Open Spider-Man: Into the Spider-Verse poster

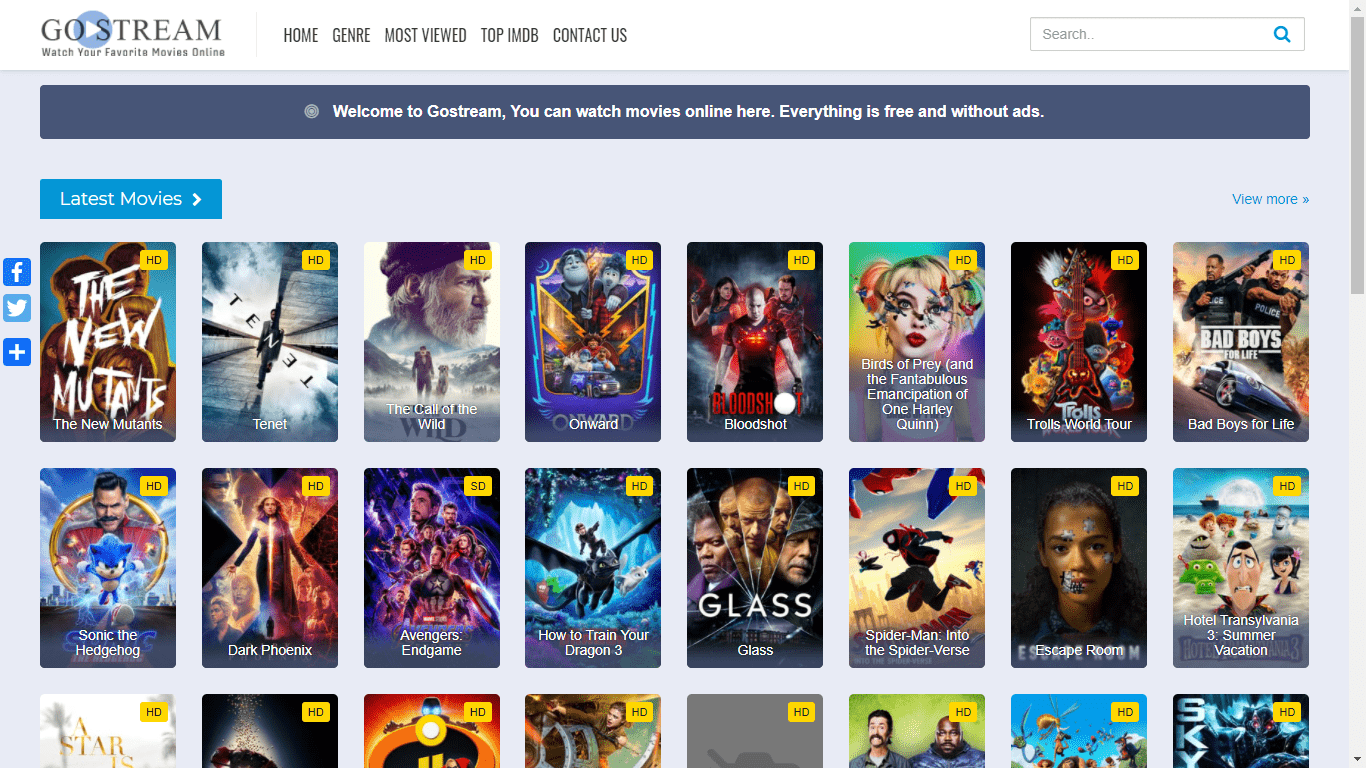click(917, 568)
